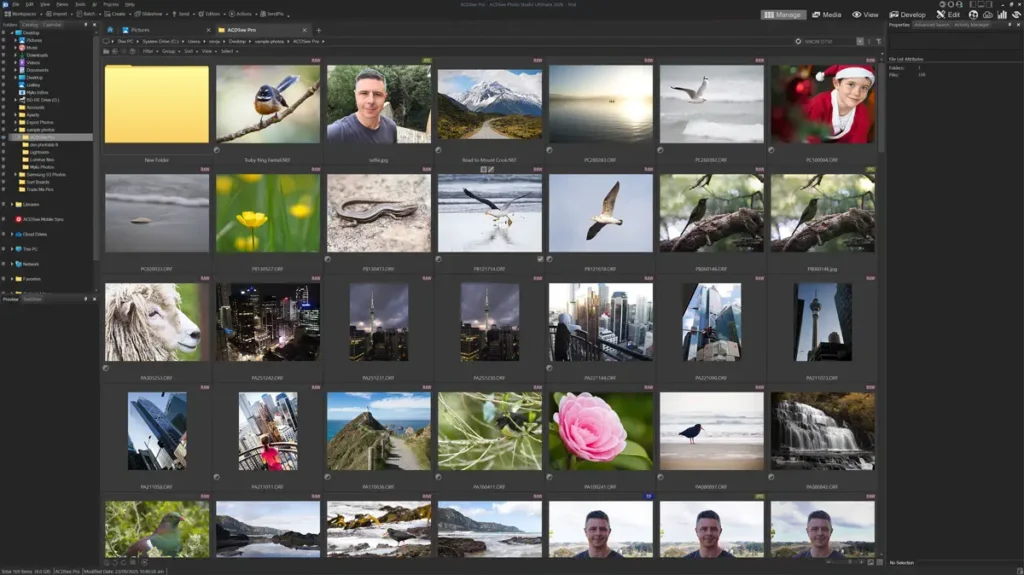Click the quick search refresh icon
Image resolution: width=1024 pixels, height=575 pixels.
tap(798, 41)
